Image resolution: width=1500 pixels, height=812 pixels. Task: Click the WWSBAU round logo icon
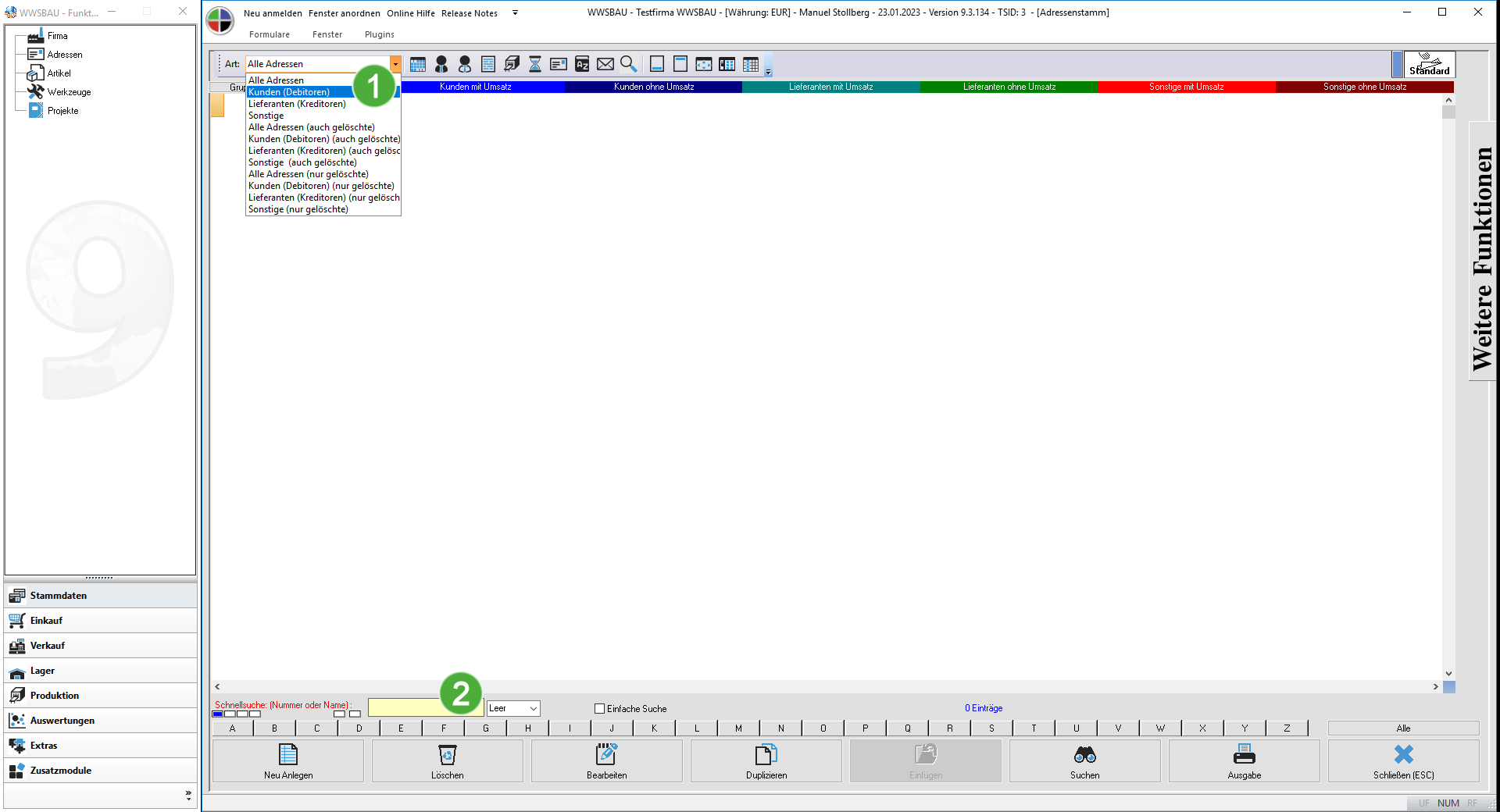point(220,21)
